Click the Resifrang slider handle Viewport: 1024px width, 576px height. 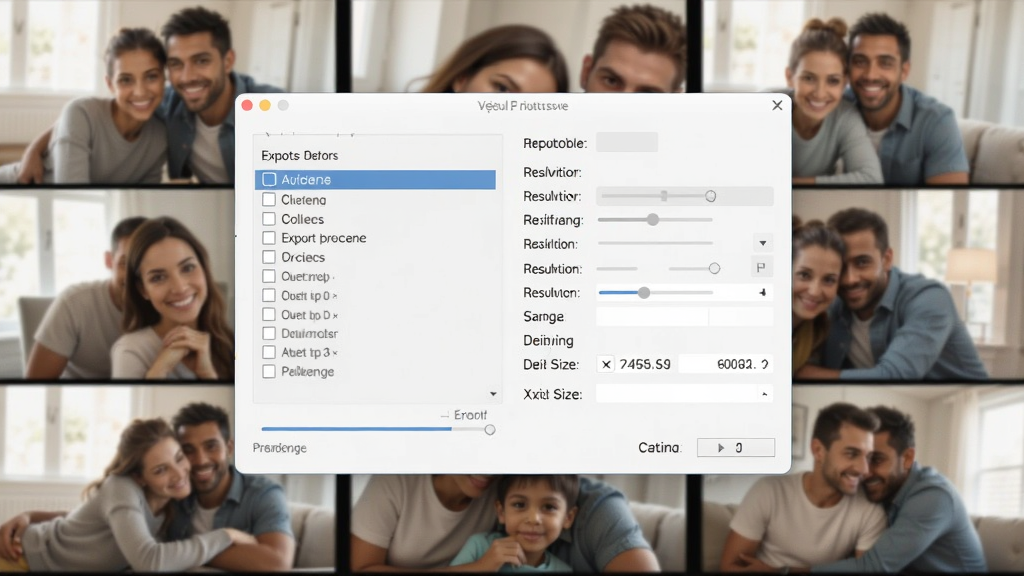click(x=653, y=219)
